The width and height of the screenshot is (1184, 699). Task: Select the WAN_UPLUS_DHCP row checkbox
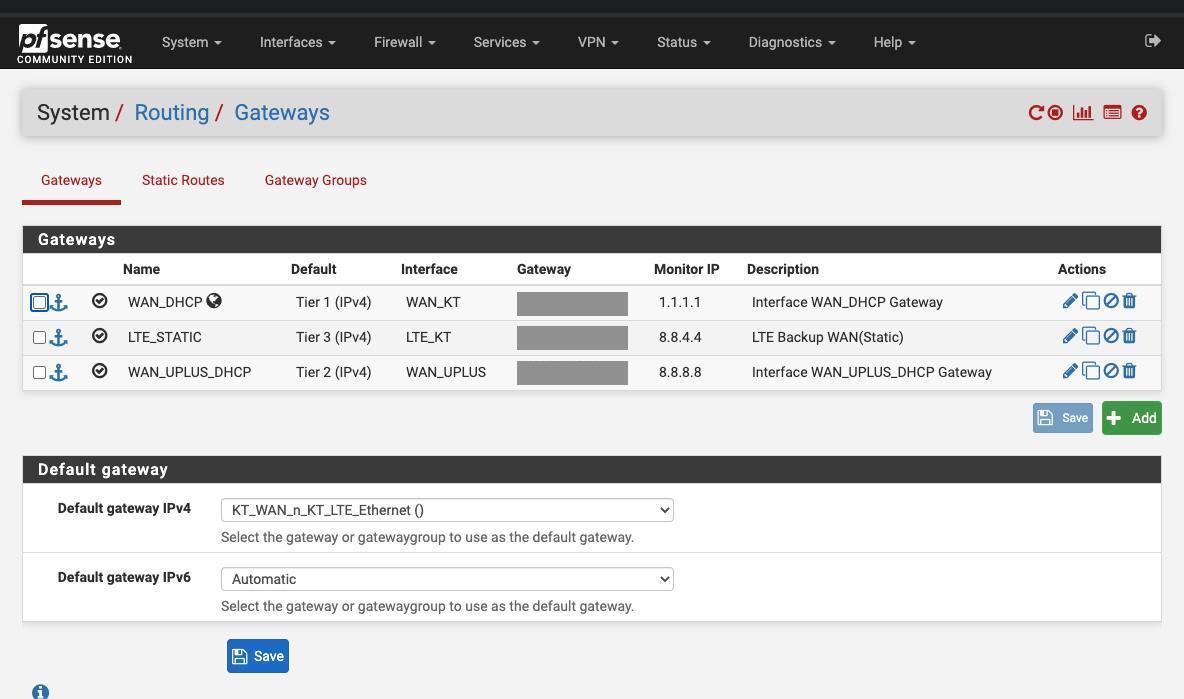pos(40,372)
